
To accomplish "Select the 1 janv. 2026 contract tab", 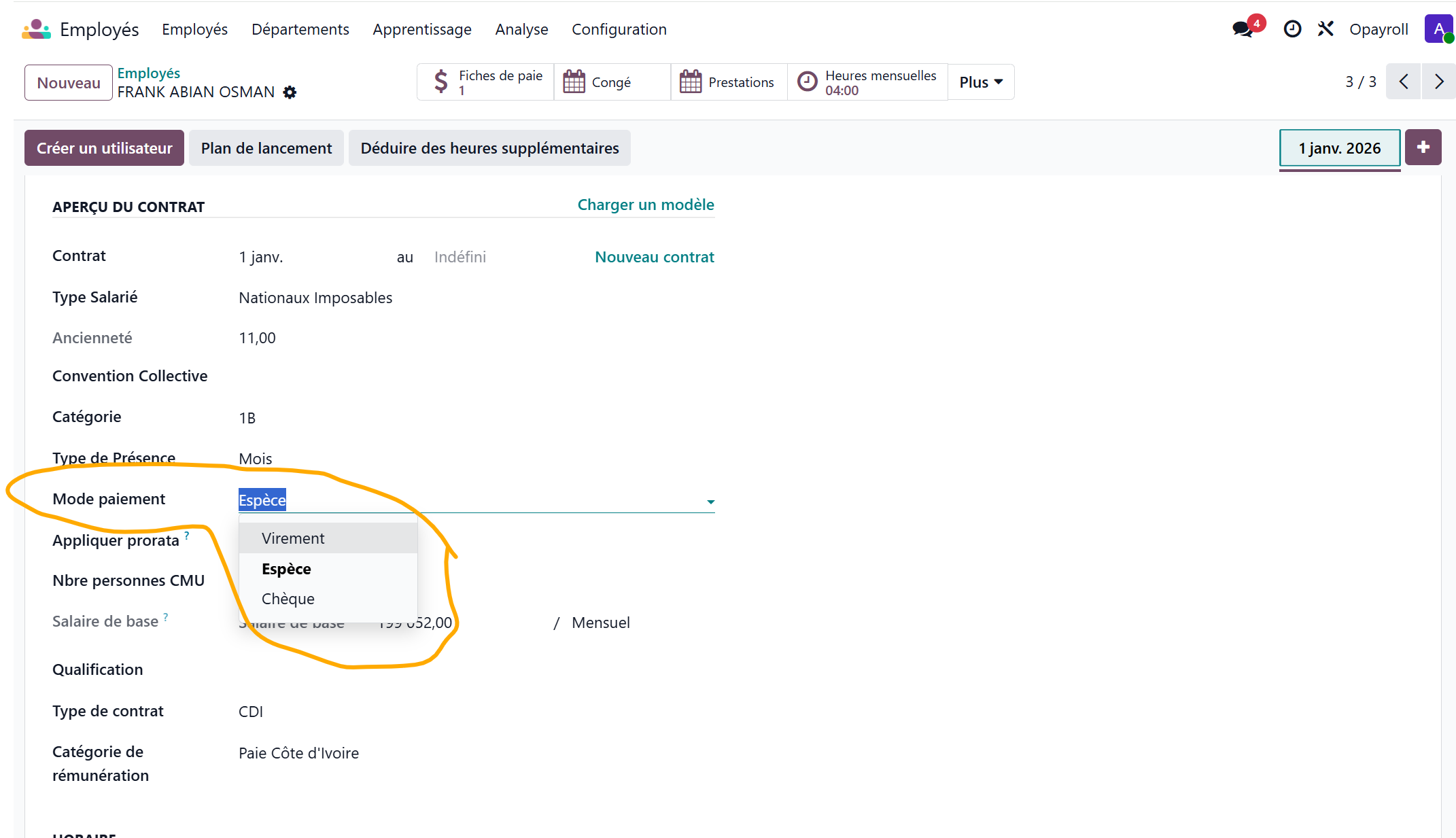I will [1339, 148].
